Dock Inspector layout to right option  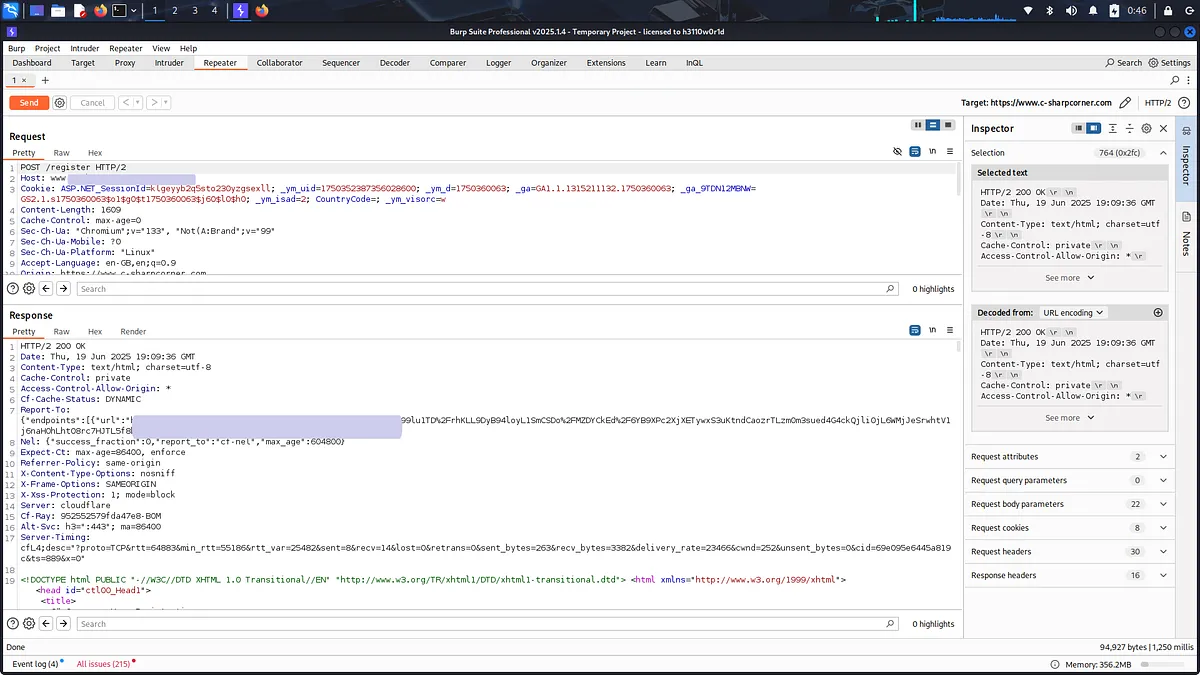click(x=1094, y=128)
